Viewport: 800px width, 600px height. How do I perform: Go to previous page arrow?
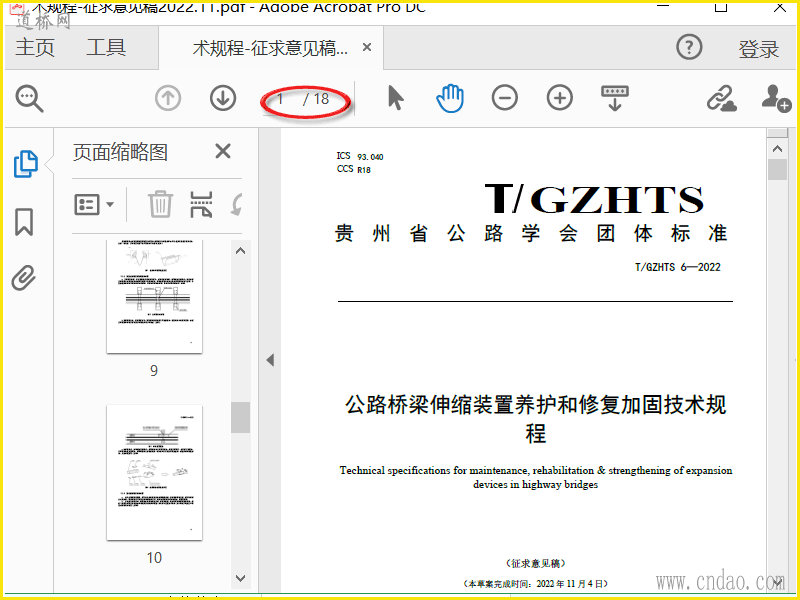click(x=168, y=98)
